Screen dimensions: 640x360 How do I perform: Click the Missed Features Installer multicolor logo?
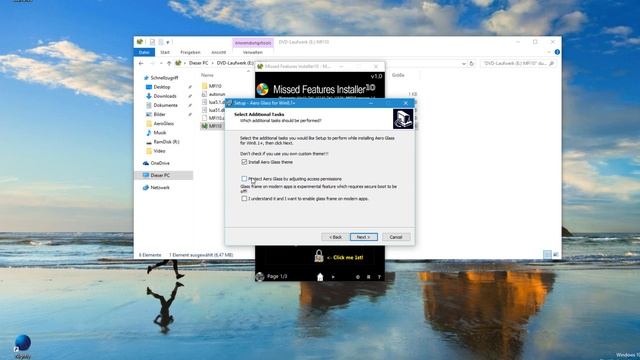click(x=262, y=89)
